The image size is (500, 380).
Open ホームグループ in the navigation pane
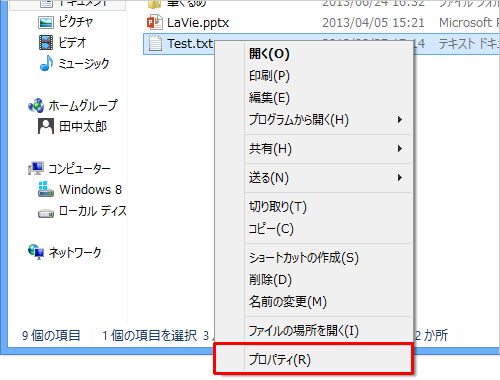[83, 106]
